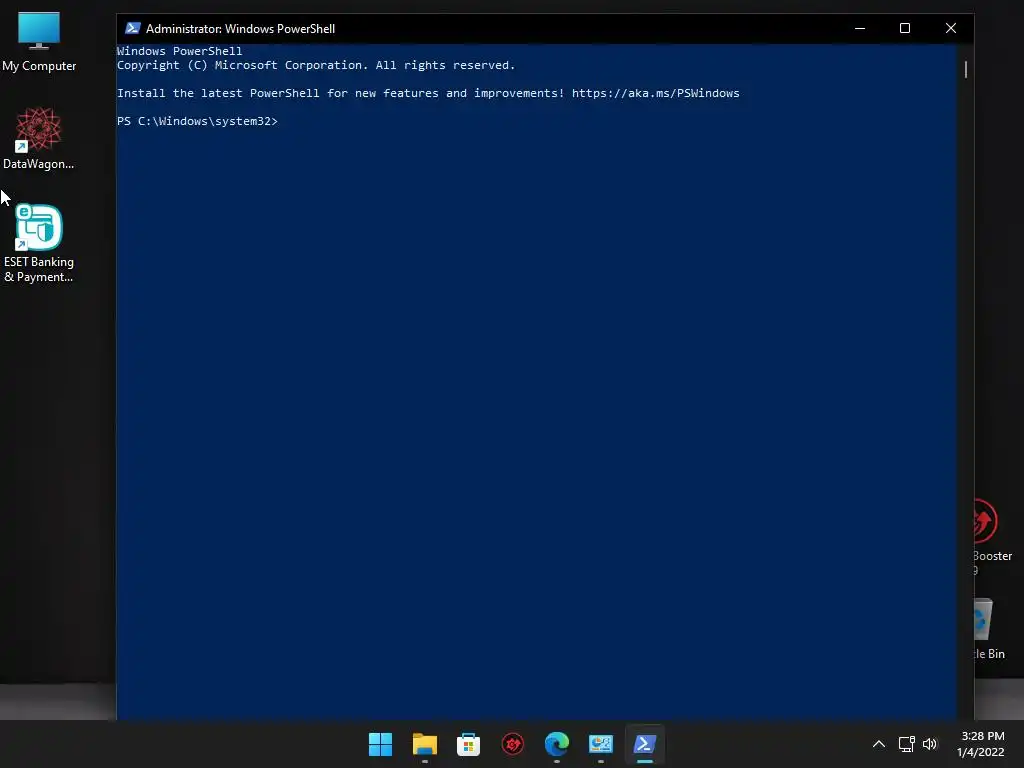The width and height of the screenshot is (1024, 768).
Task: Open the Windows Start menu
Action: point(380,744)
